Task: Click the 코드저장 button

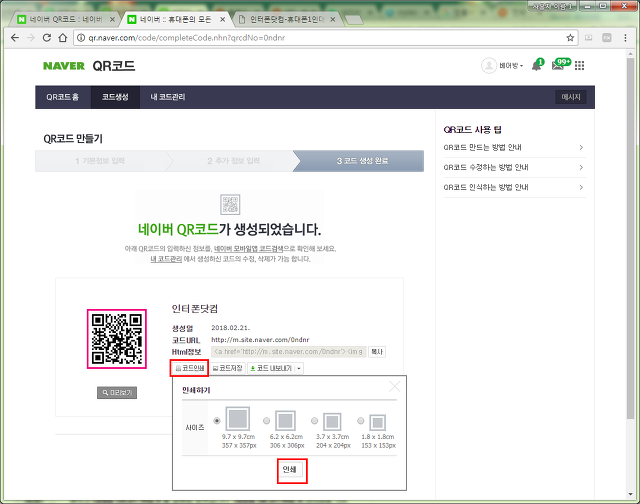Action: click(228, 368)
